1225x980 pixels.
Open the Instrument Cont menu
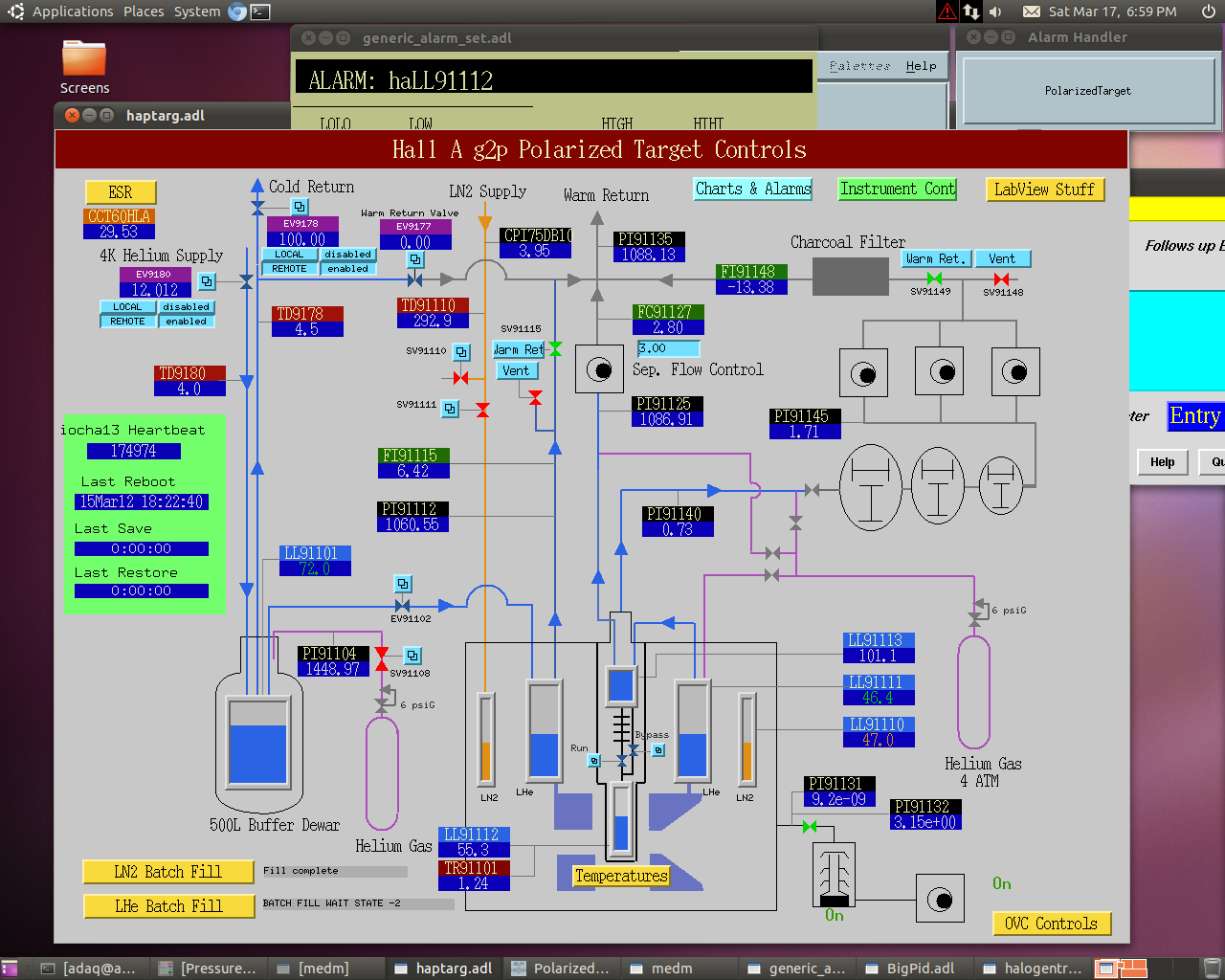tap(898, 189)
